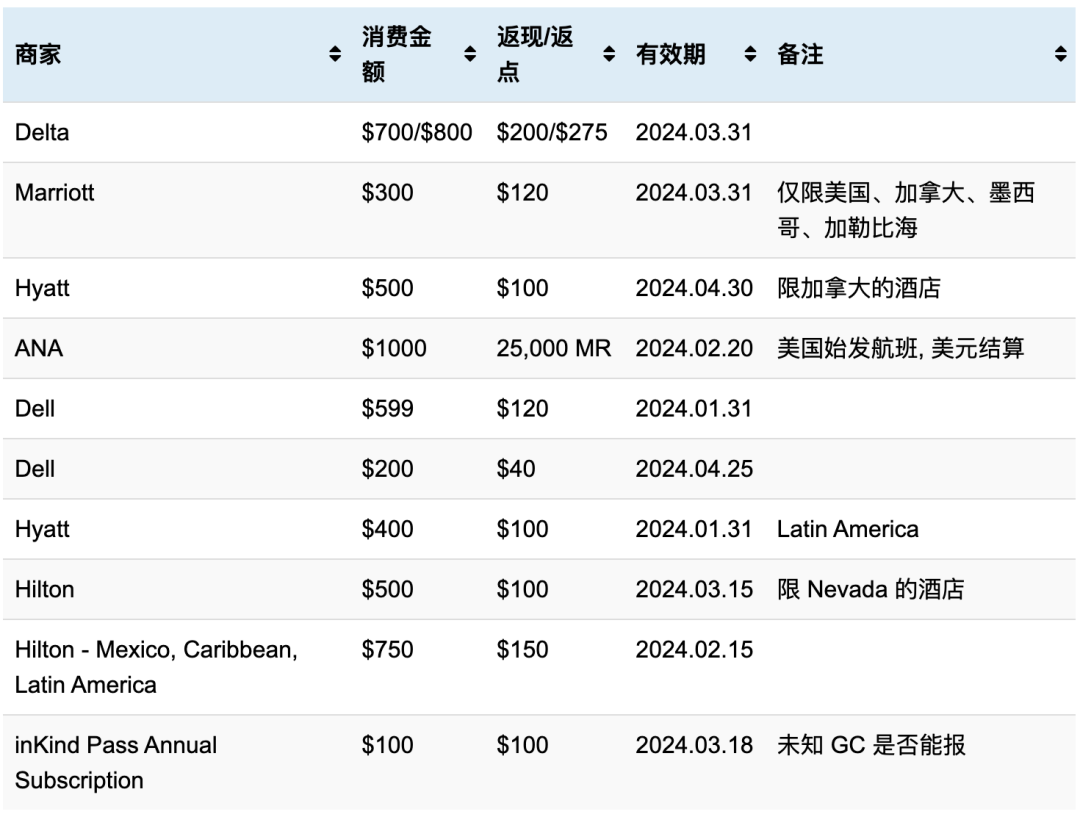This screenshot has height=817, width=1080.
Task: Click the 25,000 MR reward value
Action: point(554,348)
